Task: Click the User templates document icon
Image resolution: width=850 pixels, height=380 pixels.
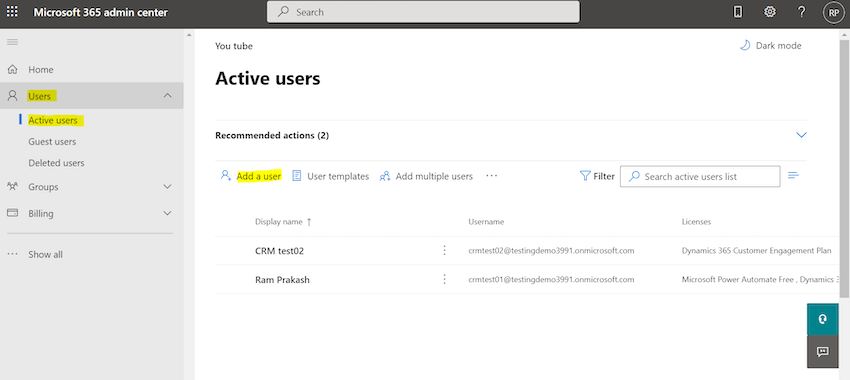Action: 297,176
